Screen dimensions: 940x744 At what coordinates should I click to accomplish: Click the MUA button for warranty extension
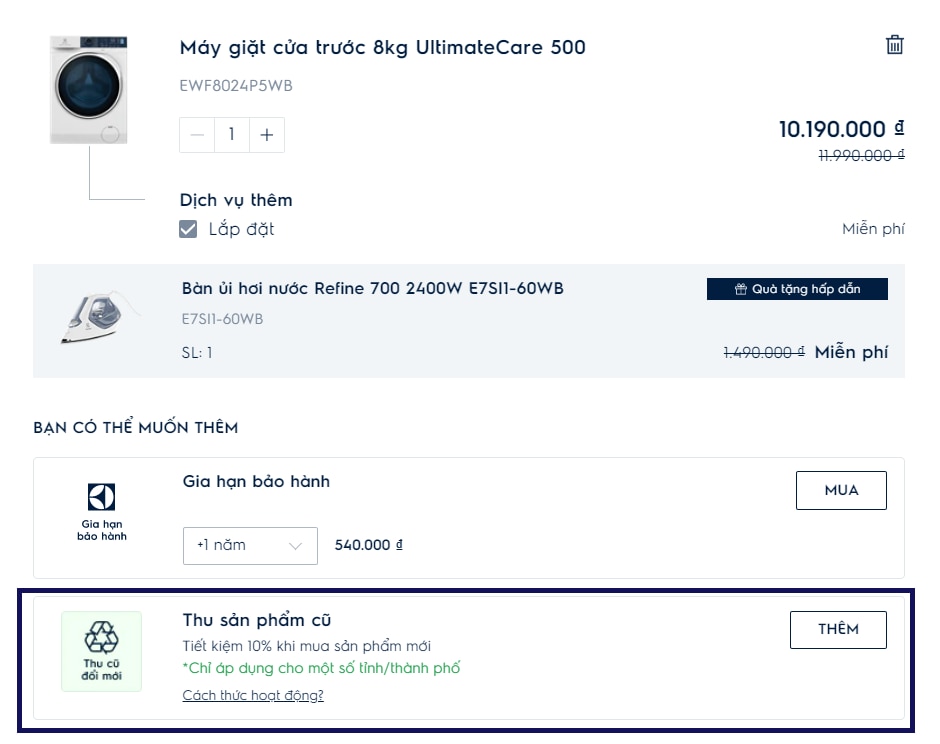click(841, 490)
